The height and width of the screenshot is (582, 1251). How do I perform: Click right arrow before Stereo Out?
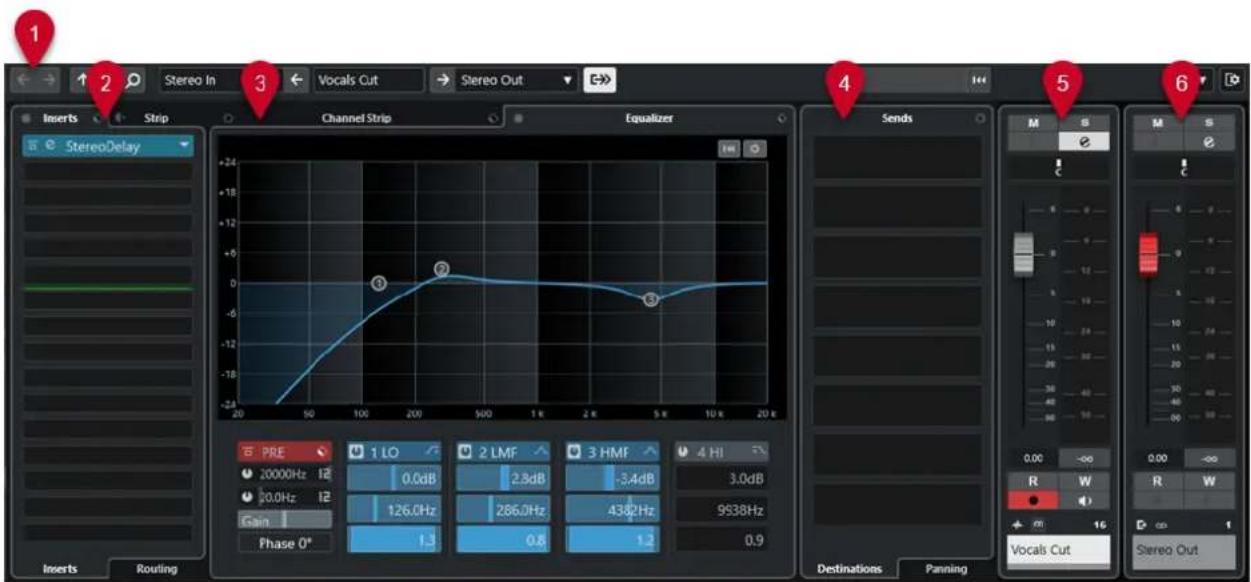443,80
